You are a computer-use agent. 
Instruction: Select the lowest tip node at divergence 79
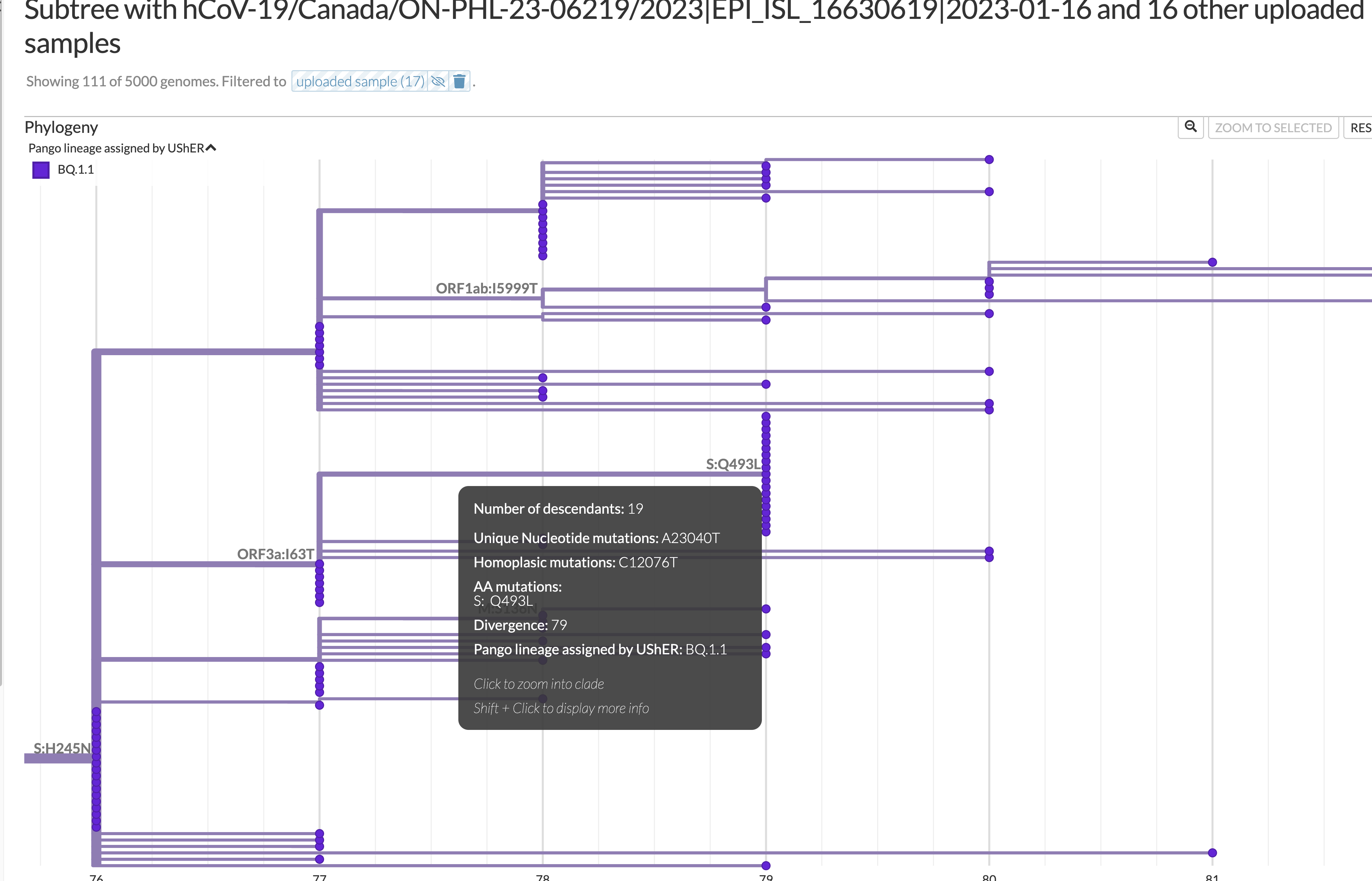(x=766, y=865)
